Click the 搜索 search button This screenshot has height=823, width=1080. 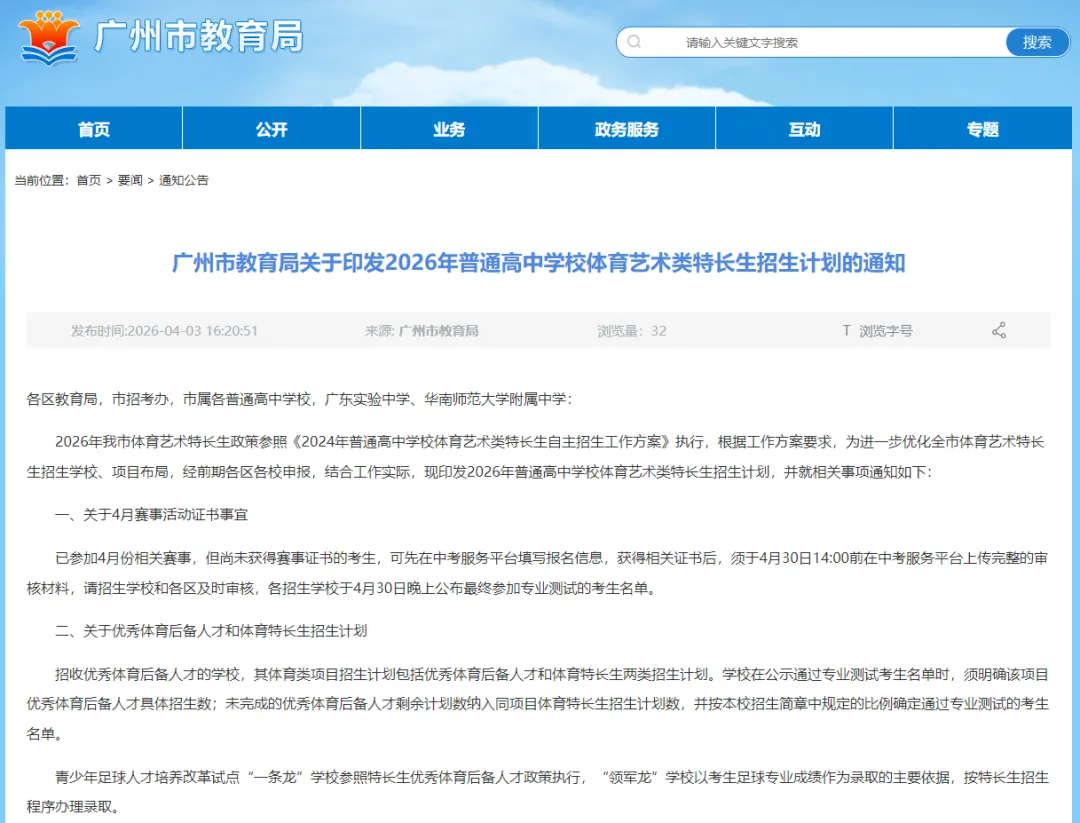tap(1037, 42)
